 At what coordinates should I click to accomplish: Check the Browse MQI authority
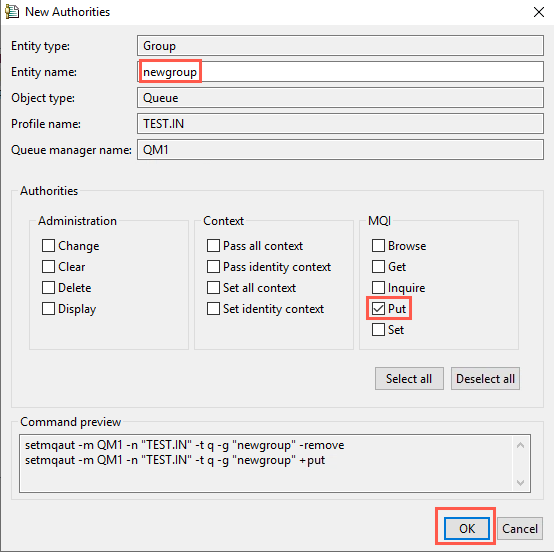[x=378, y=246]
